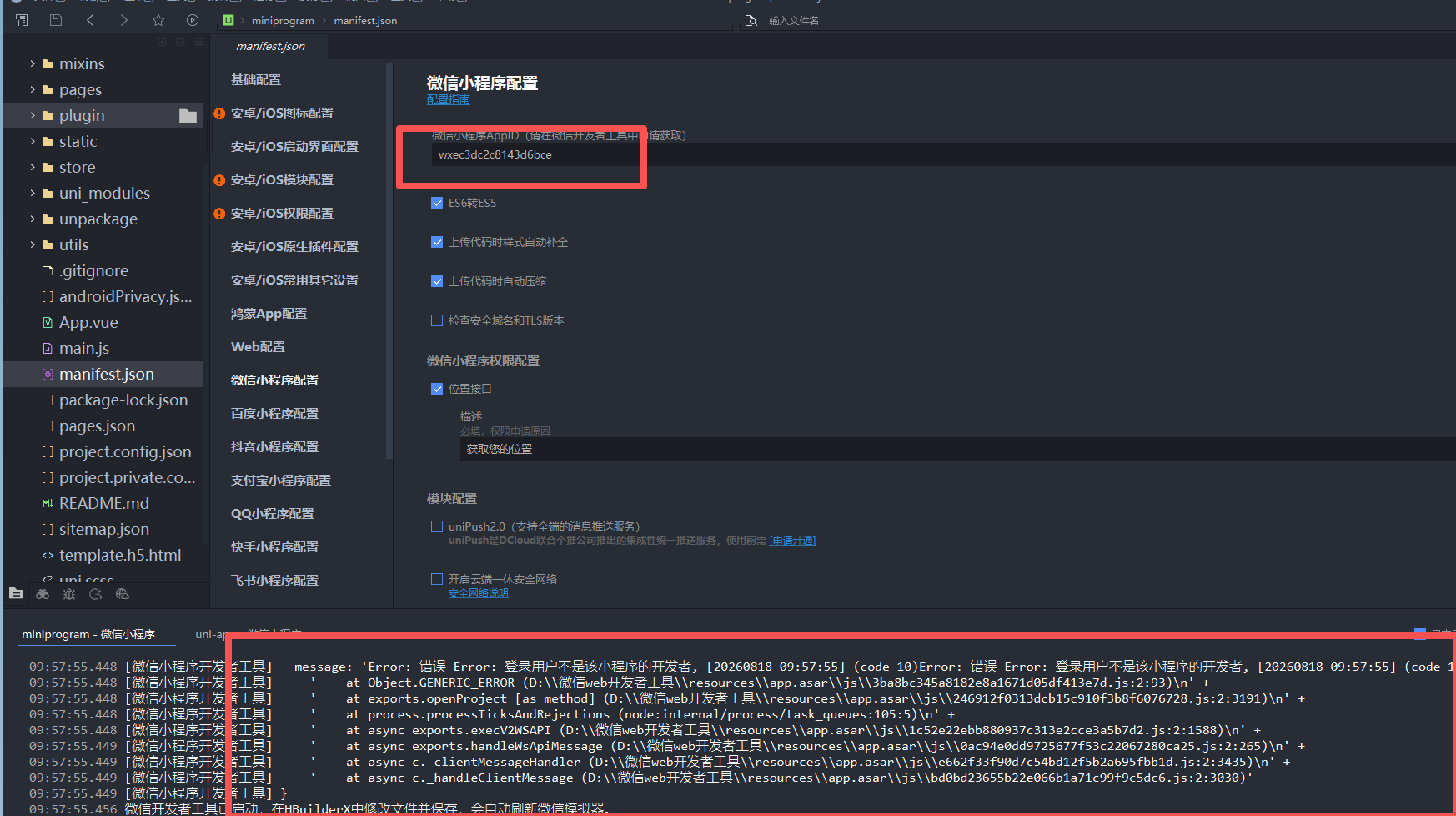Expand the utils folder
The width and height of the screenshot is (1456, 816).
33,244
